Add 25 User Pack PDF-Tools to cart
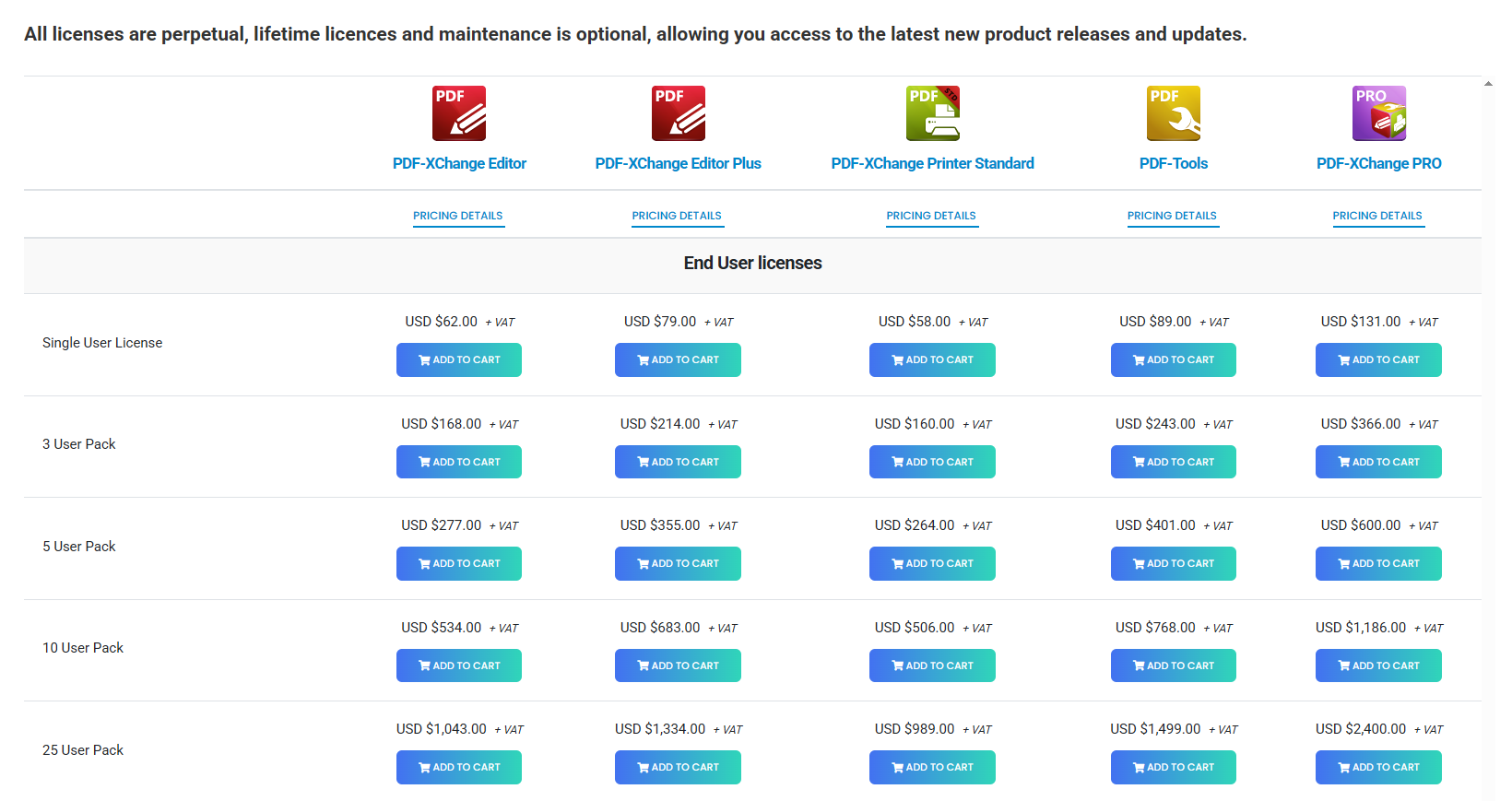This screenshot has height=801, width=1512. point(1173,767)
